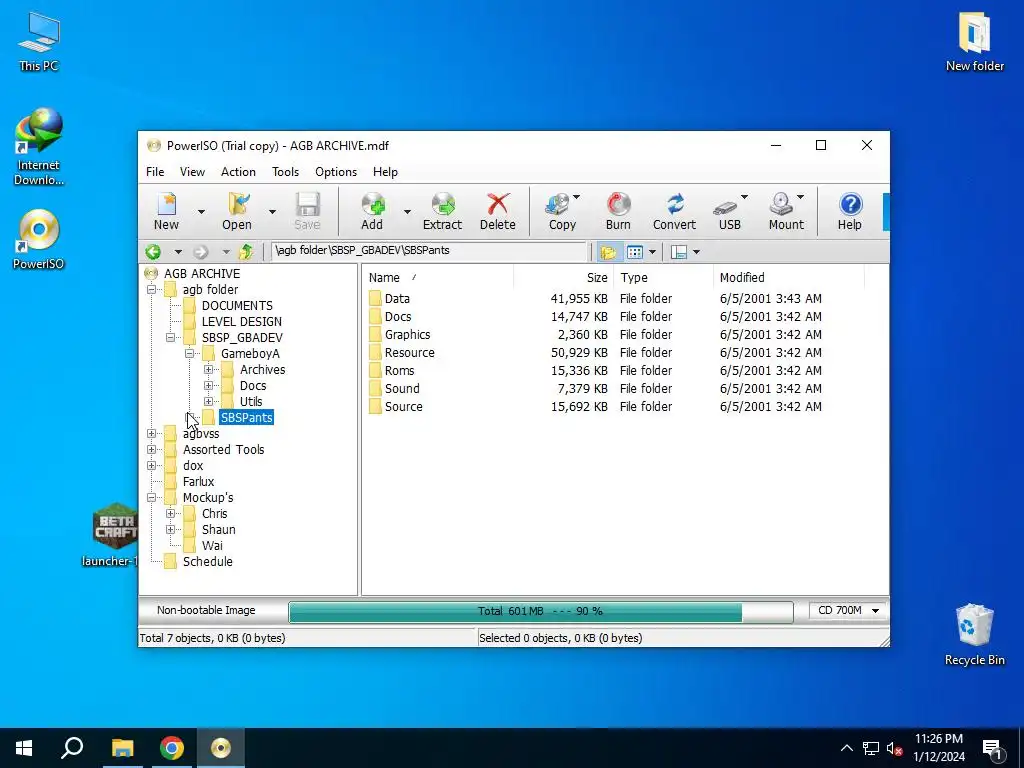Sort by the Size column header
Image resolution: width=1024 pixels, height=768 pixels.
[x=564, y=278]
